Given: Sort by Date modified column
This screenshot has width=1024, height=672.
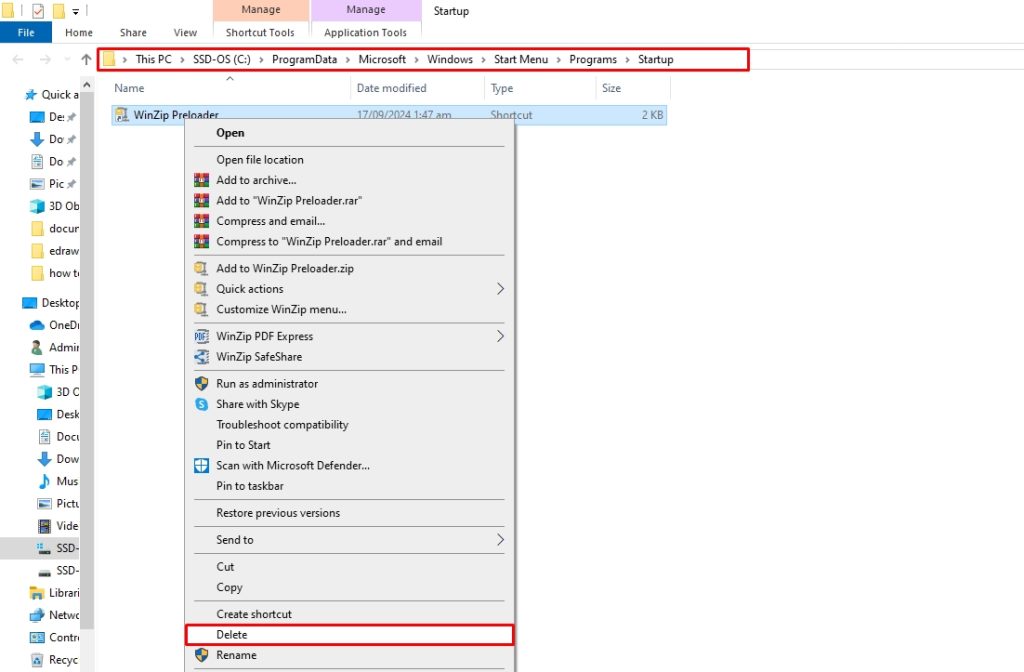Looking at the screenshot, I should pyautogui.click(x=417, y=88).
